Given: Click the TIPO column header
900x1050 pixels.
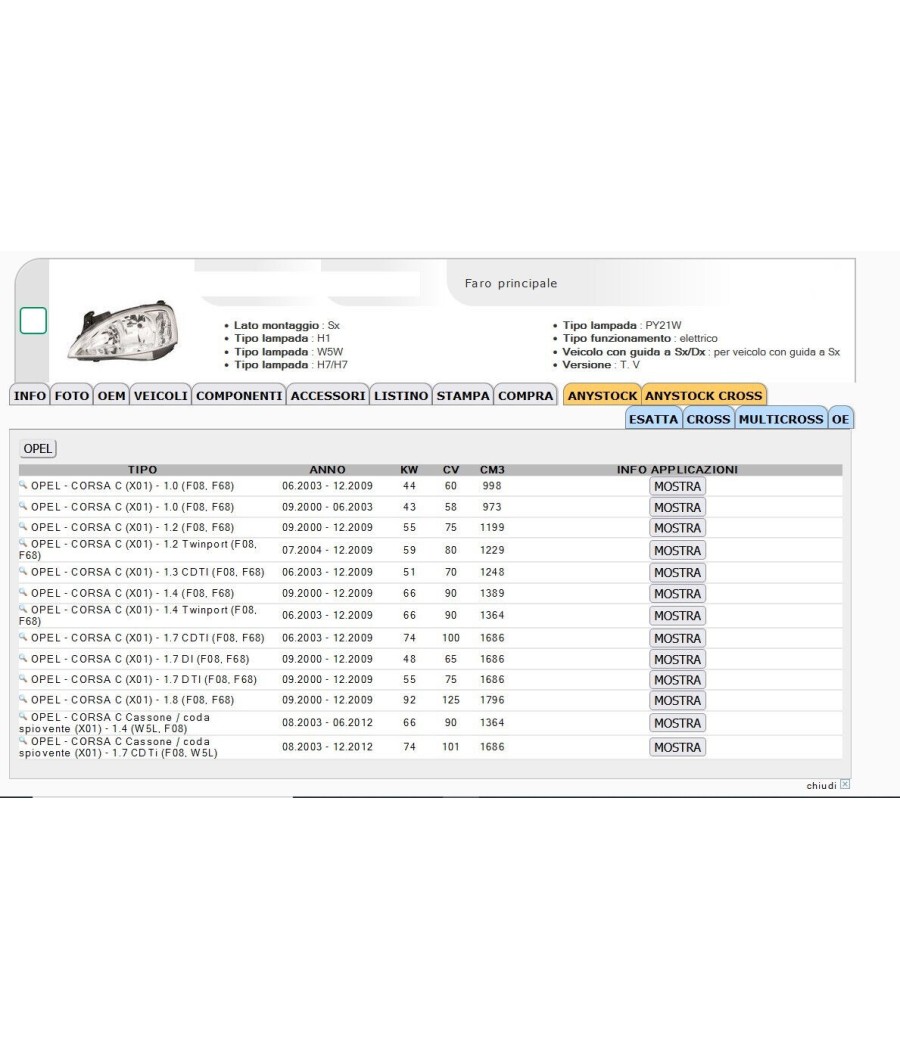Looking at the screenshot, I should pos(143,469).
